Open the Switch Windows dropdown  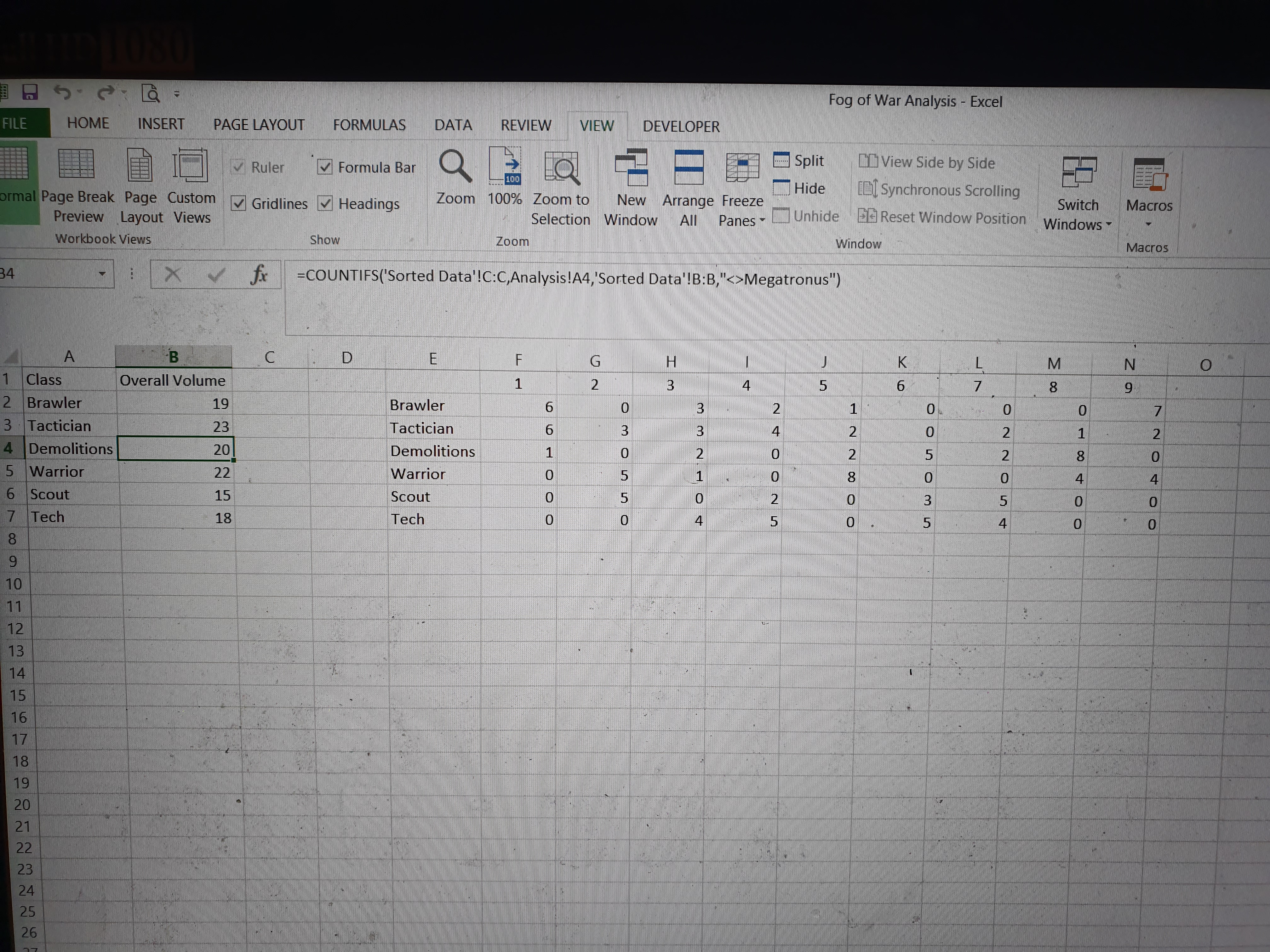pyautogui.click(x=1078, y=194)
